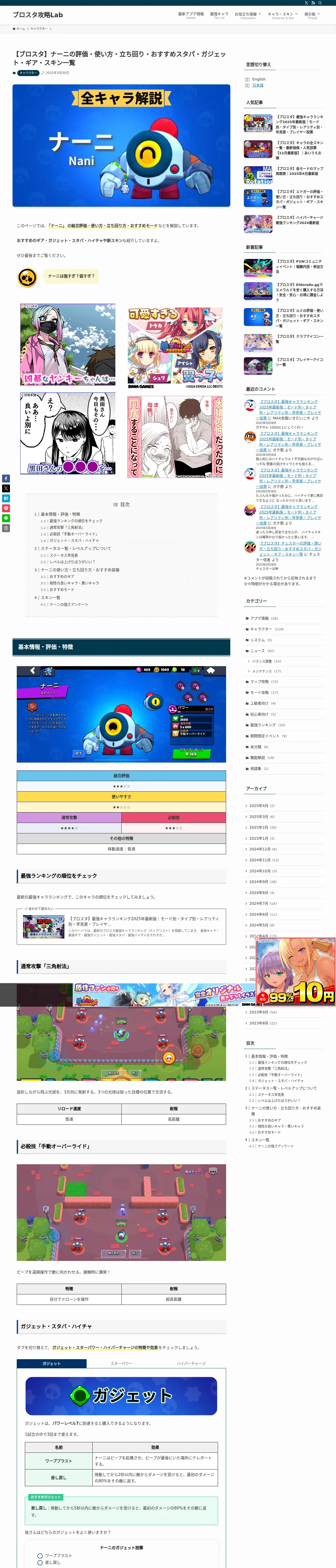Open new article P2Wコミュニティイベント thumbnail
The width and height of the screenshot is (336, 1568).
pyautogui.click(x=258, y=268)
